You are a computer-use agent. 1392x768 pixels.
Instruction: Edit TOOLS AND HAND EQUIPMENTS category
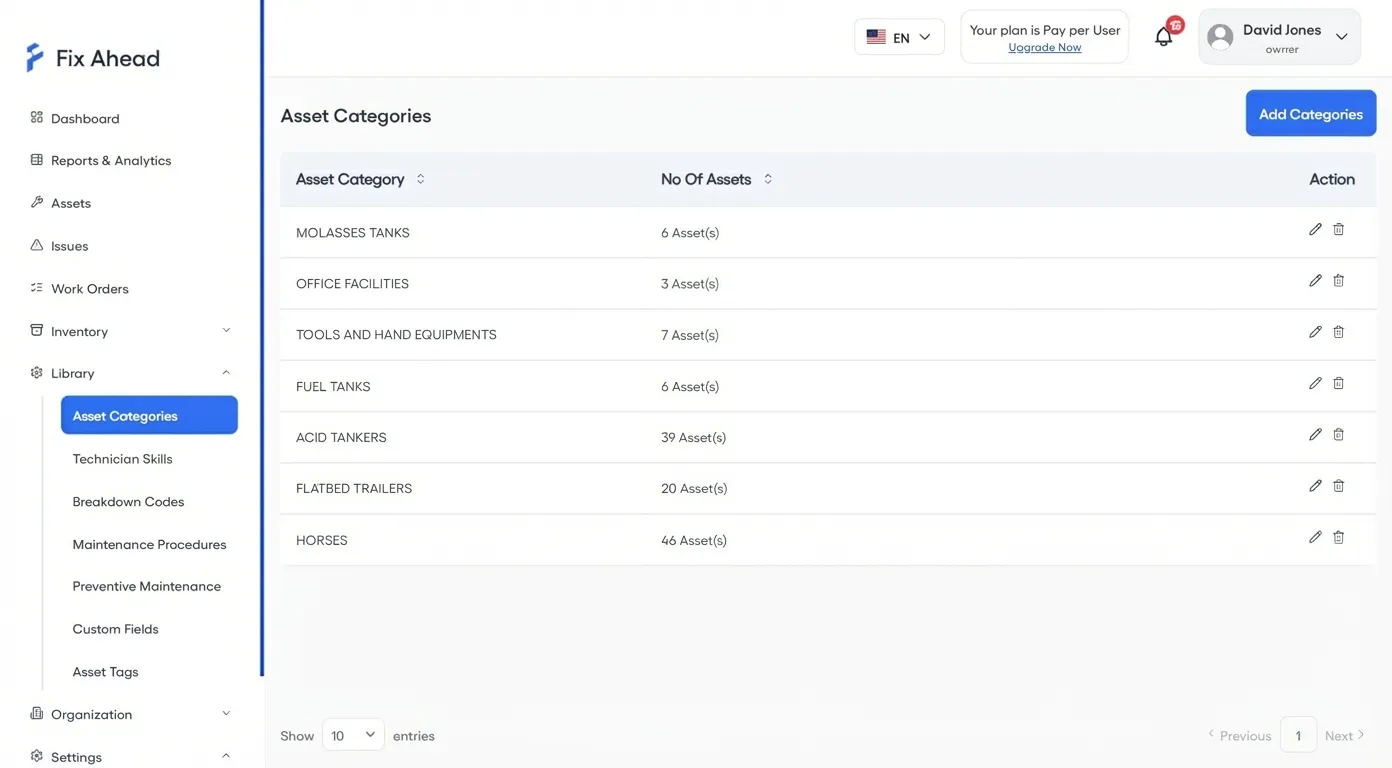[1315, 332]
